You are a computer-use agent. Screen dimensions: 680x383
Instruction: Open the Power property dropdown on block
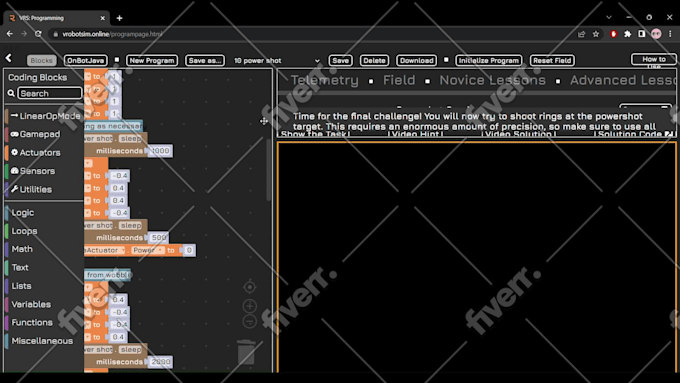(x=147, y=250)
